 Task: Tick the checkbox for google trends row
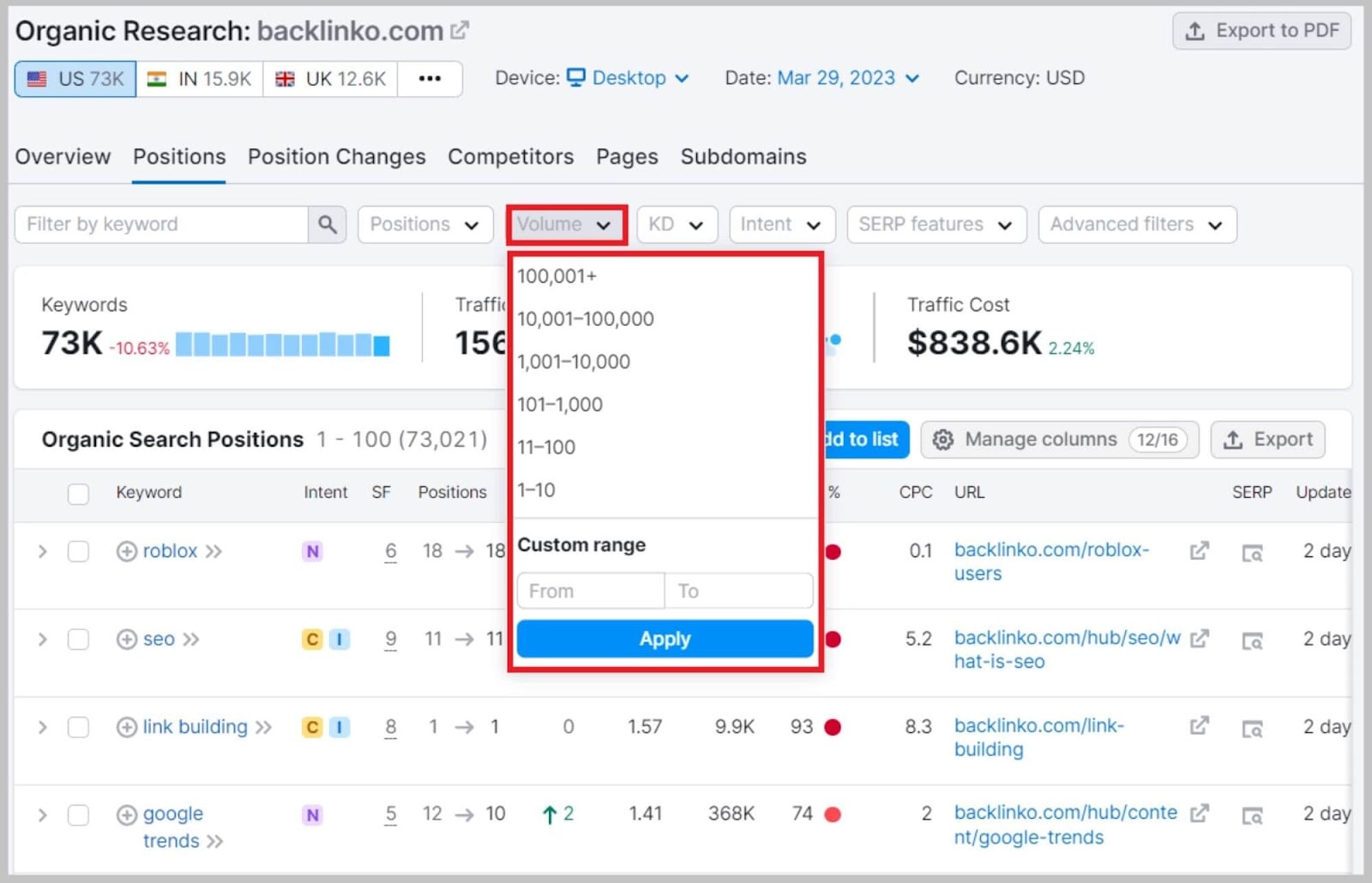[78, 814]
